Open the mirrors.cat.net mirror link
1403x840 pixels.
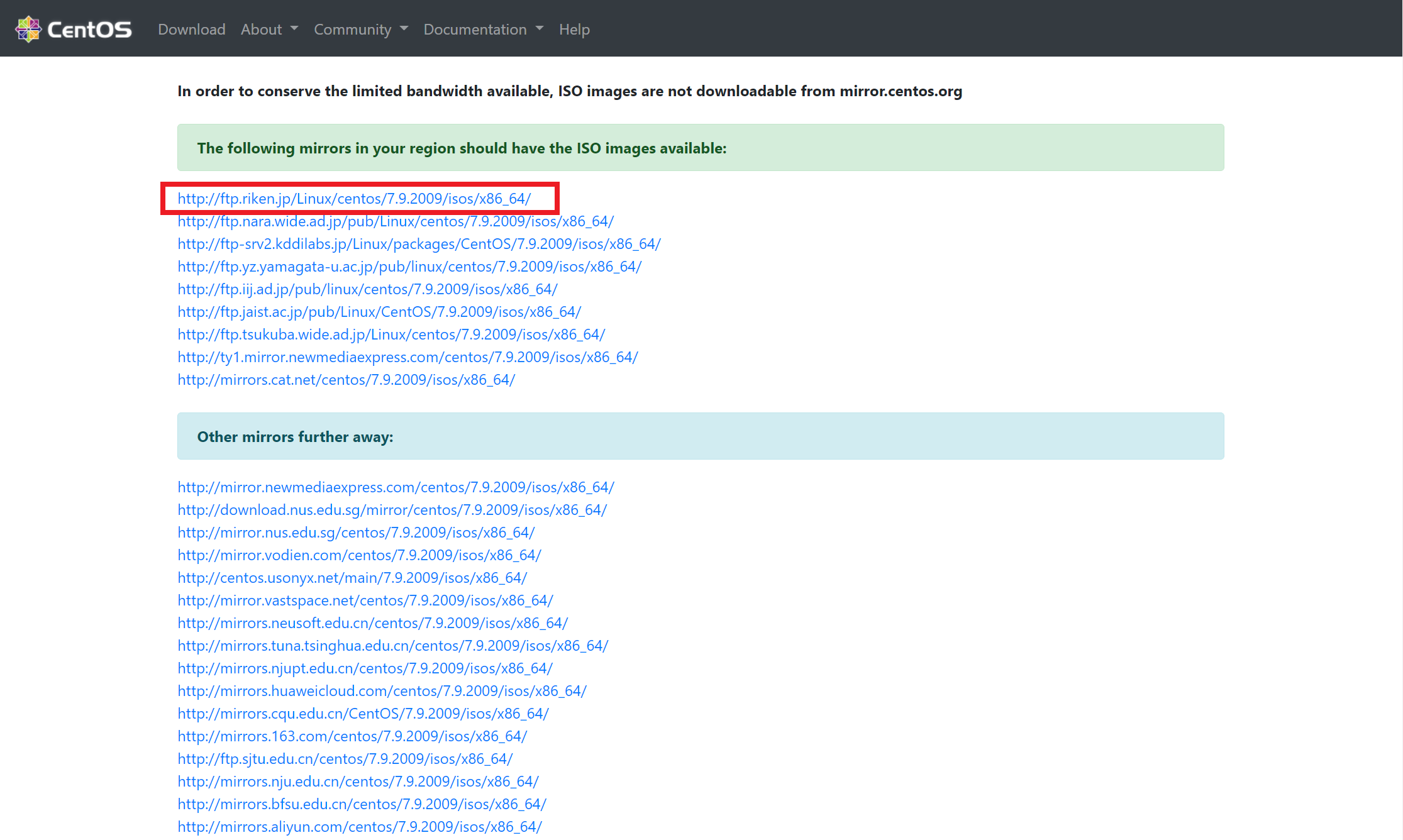point(346,380)
